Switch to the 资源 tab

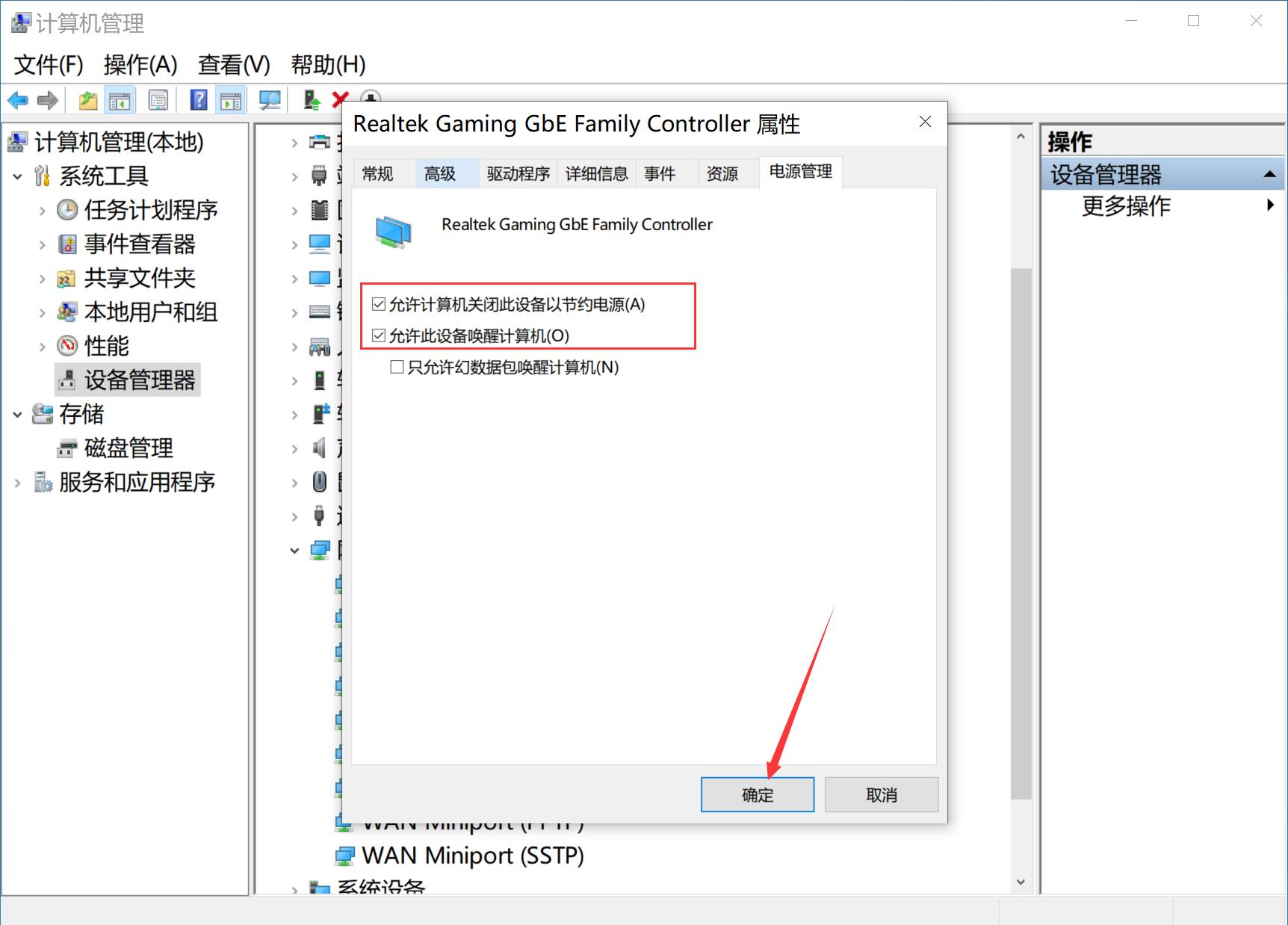[x=729, y=173]
